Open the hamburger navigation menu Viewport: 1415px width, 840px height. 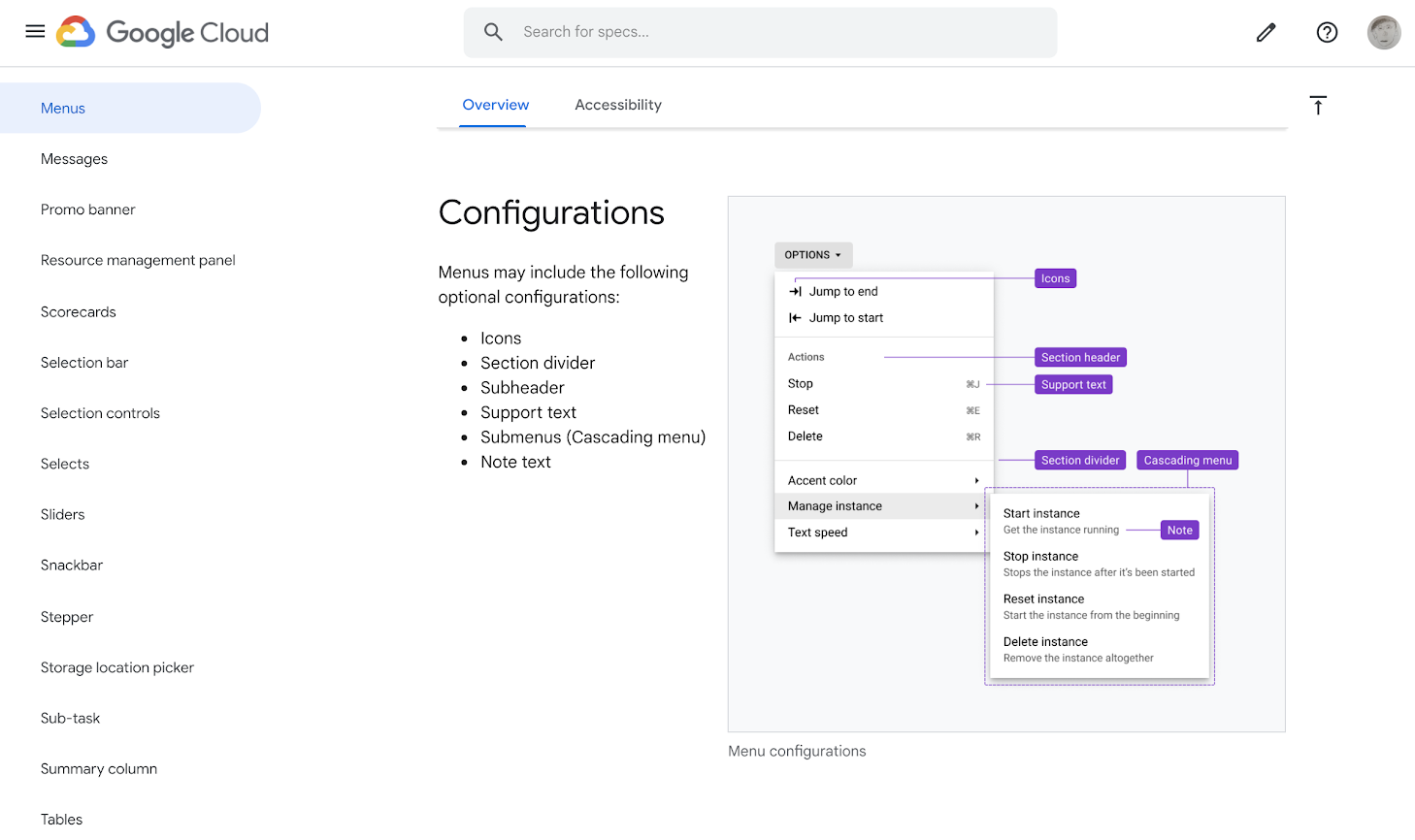35,31
